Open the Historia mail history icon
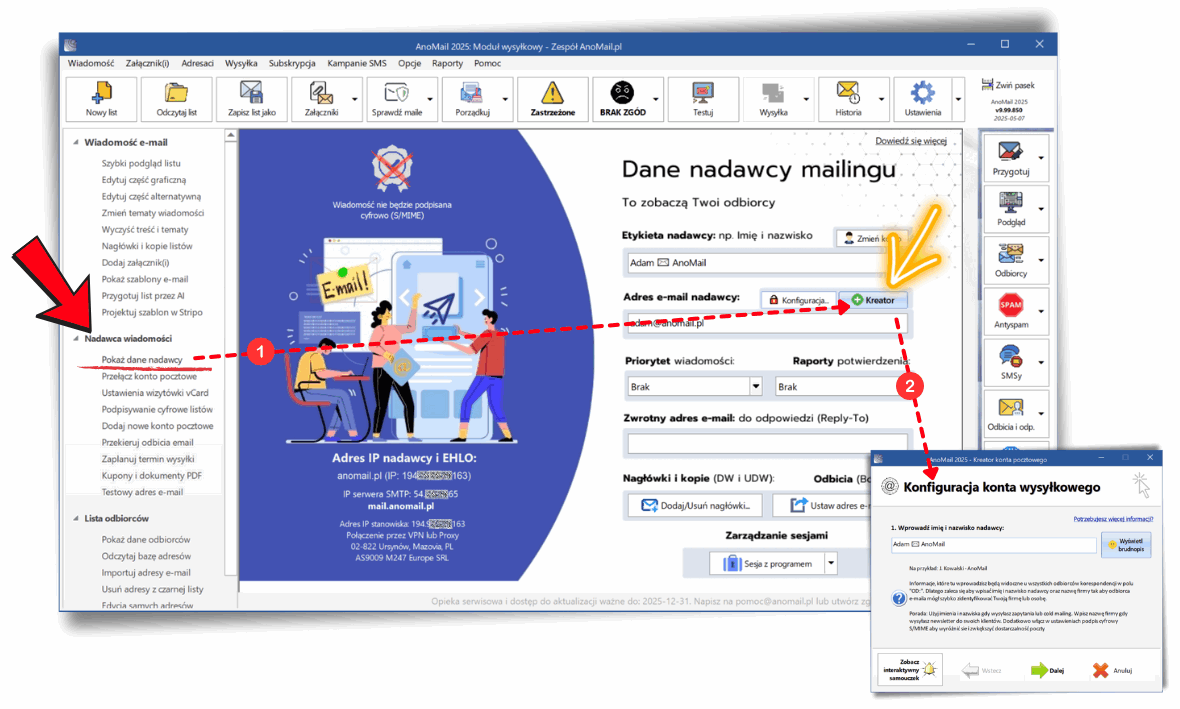Screen dimensions: 1180x709 (848, 99)
